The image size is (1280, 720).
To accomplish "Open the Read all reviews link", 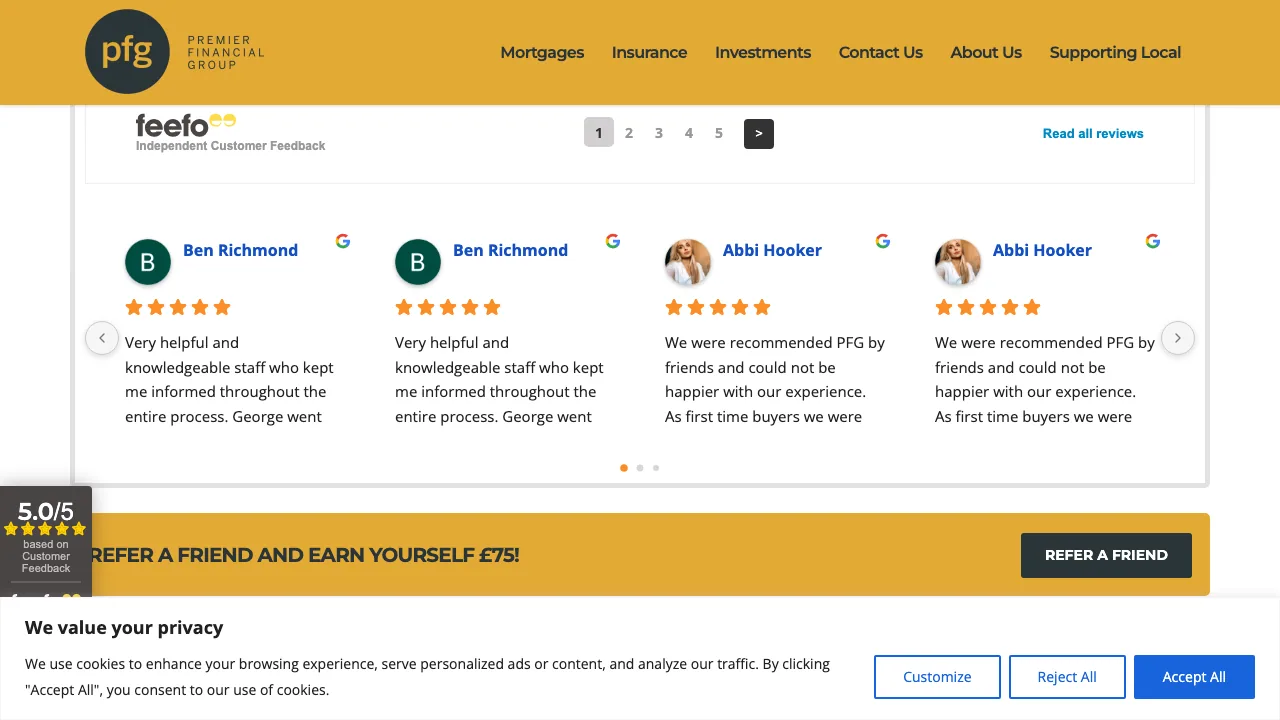I will pos(1093,133).
